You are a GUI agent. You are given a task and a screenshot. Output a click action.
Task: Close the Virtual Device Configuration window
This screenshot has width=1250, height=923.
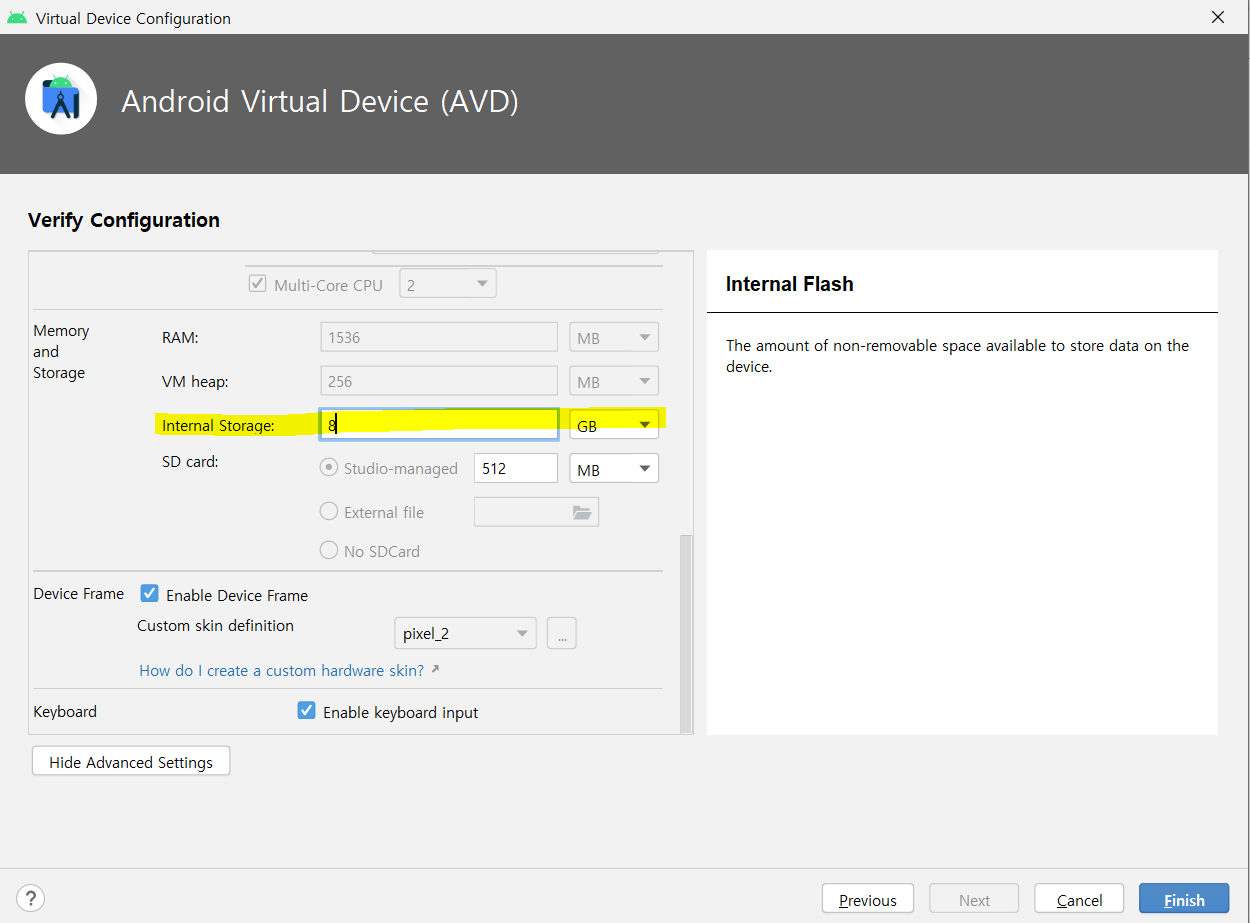1218,17
